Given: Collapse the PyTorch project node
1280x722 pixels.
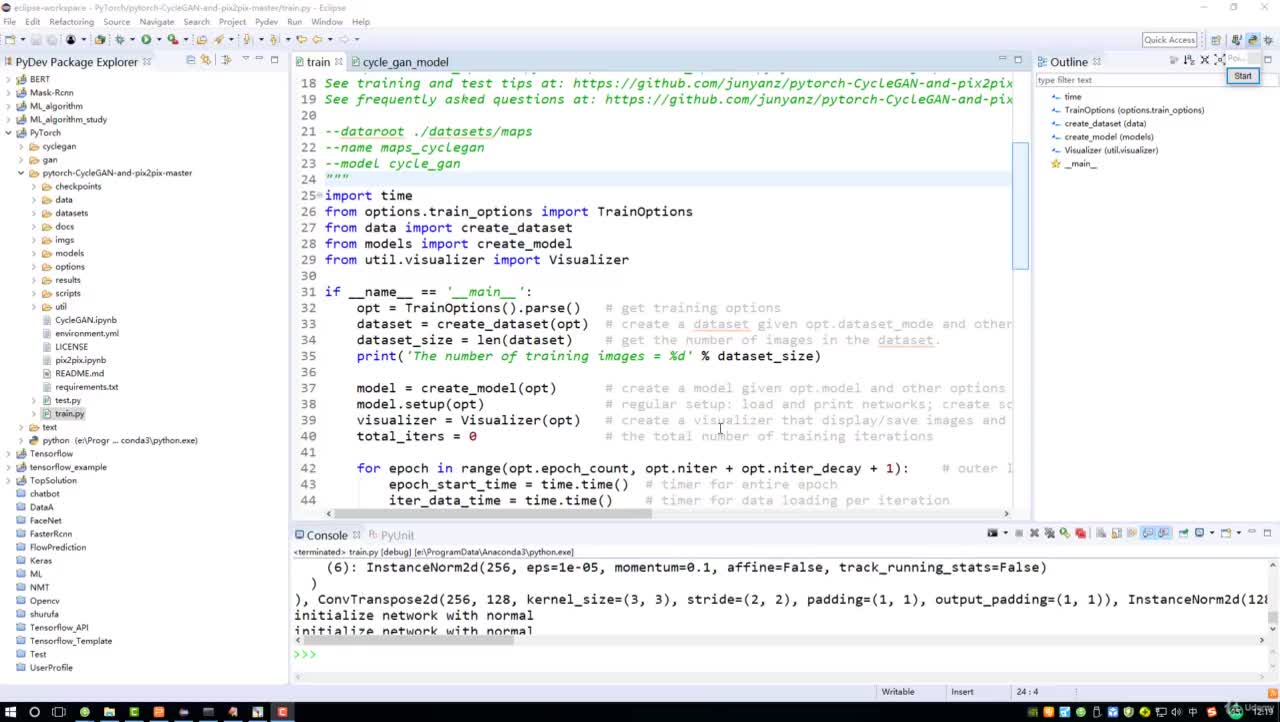Looking at the screenshot, I should (x=9, y=133).
